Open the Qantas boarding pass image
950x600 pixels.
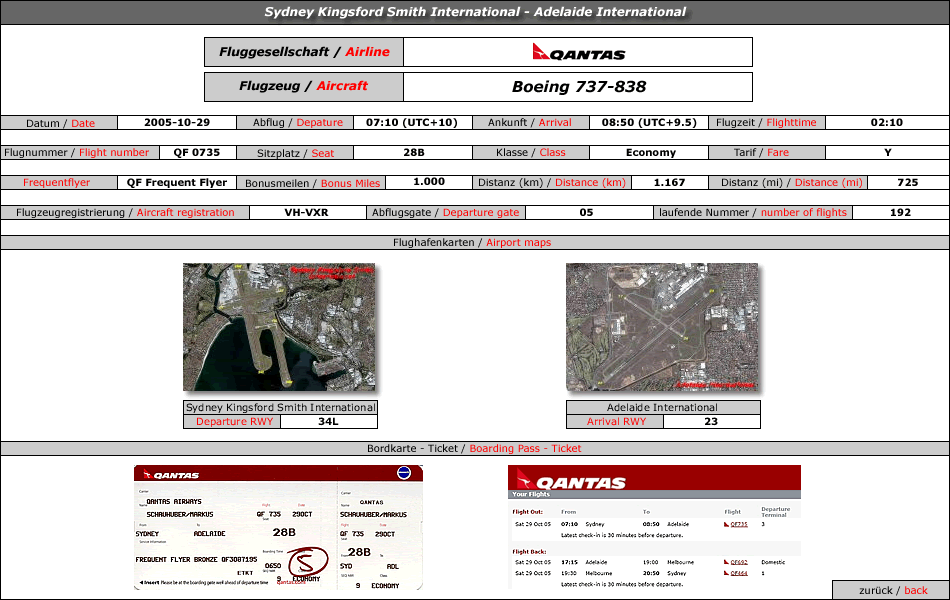click(278, 527)
